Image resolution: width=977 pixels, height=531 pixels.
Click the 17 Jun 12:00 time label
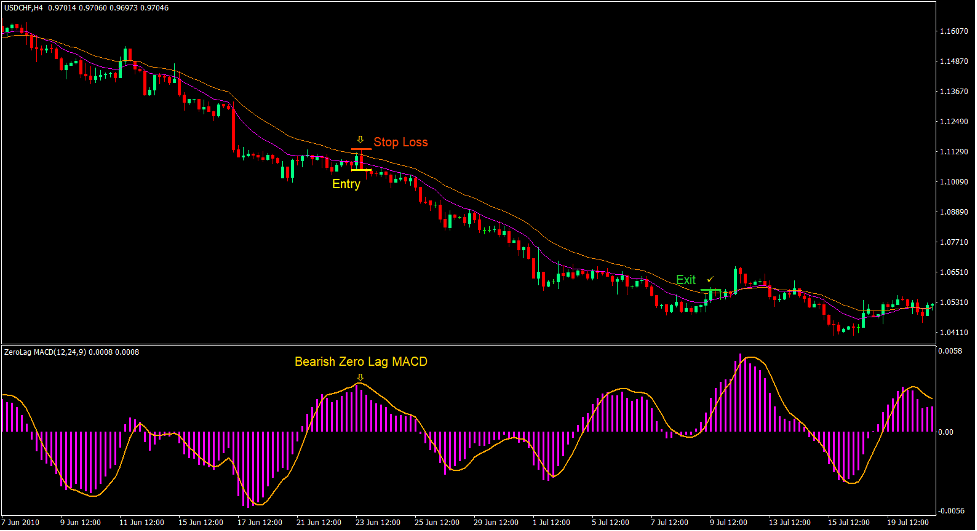tap(260, 522)
